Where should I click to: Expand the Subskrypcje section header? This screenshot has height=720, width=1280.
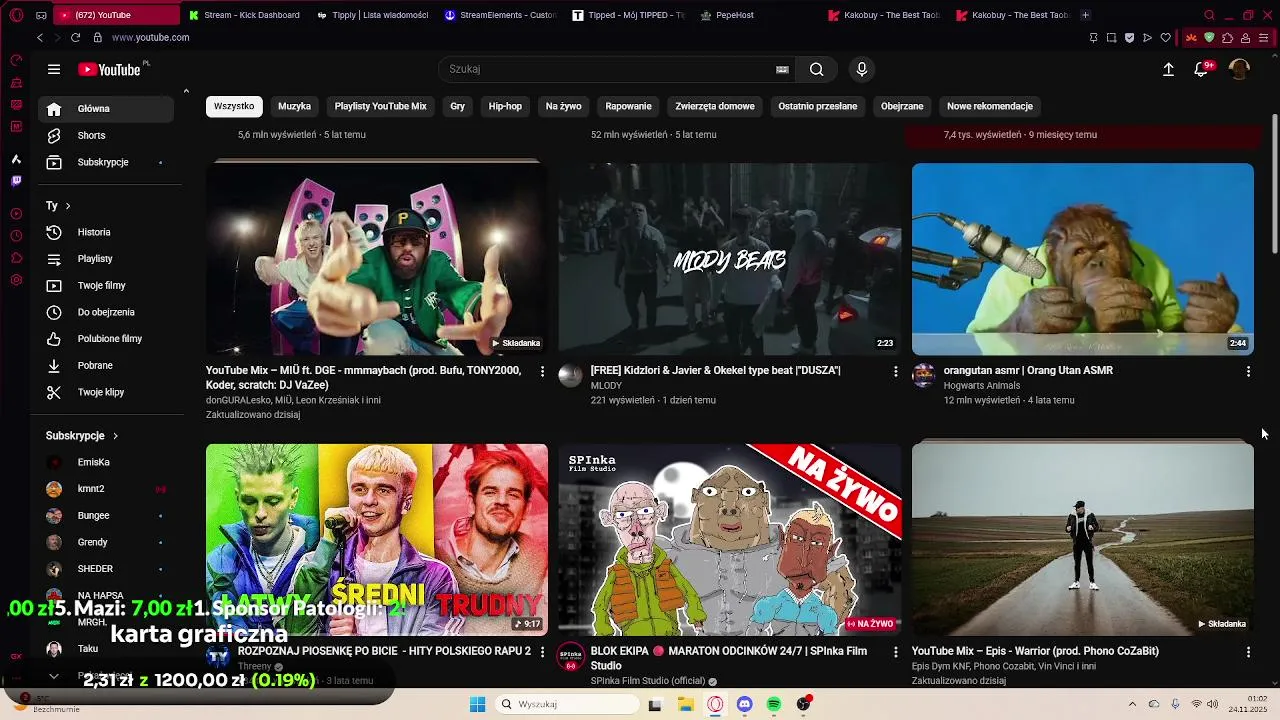click(x=82, y=436)
